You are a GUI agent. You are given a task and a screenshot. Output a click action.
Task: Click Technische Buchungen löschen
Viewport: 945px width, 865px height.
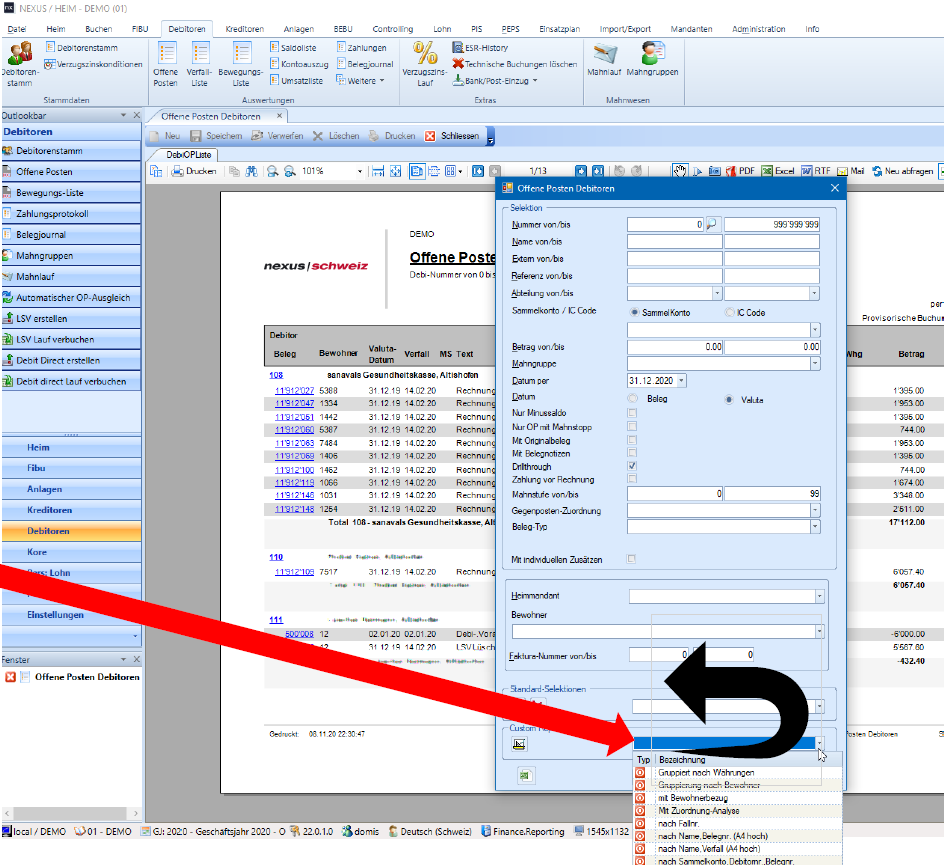tap(515, 64)
